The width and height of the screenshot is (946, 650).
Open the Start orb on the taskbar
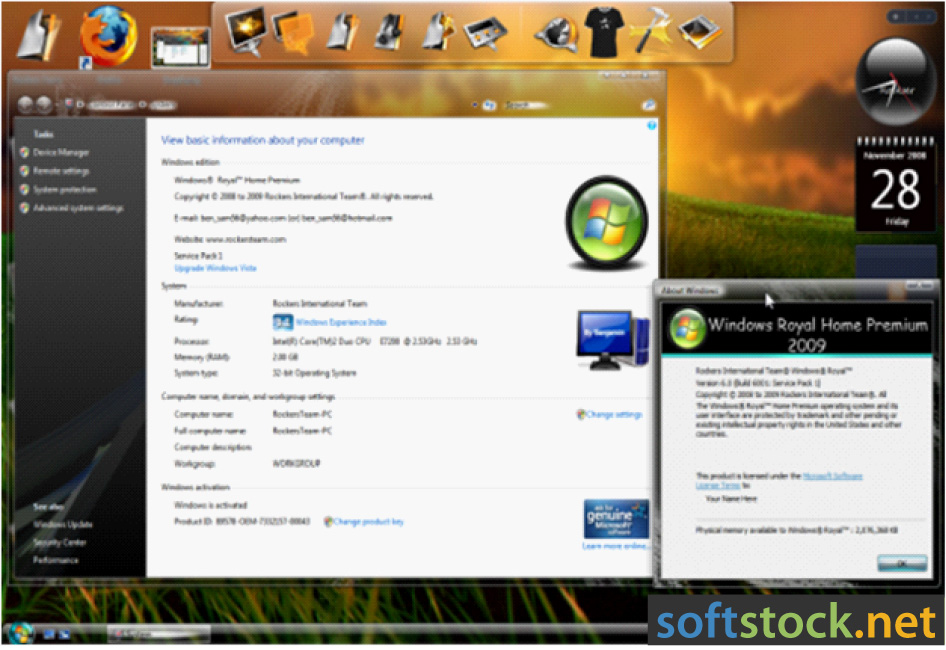pos(20,632)
